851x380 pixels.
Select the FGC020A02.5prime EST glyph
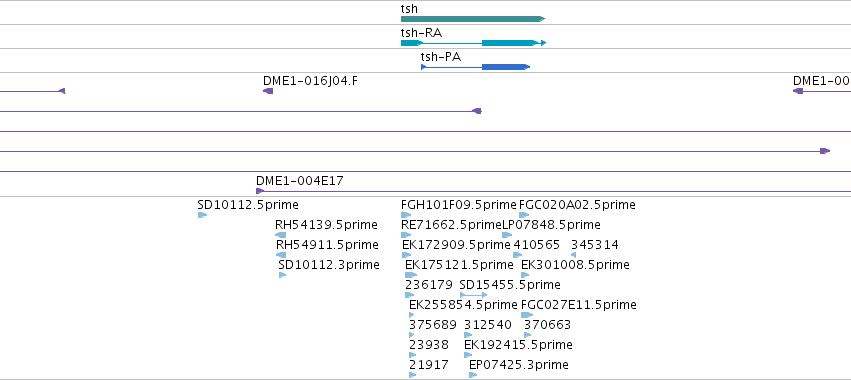pos(524,215)
